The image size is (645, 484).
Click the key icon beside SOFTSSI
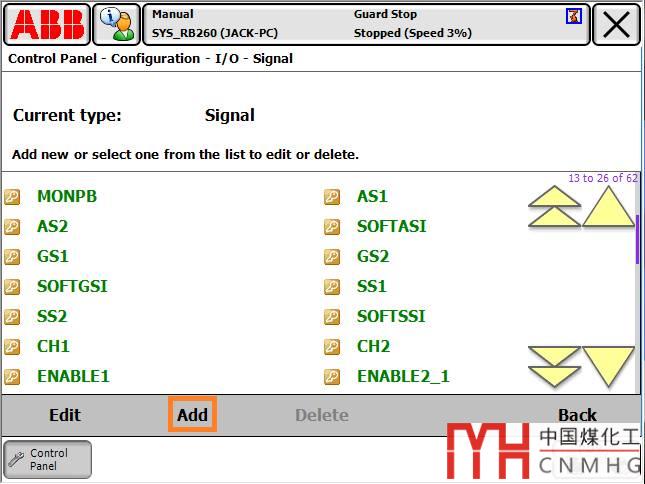[332, 317]
